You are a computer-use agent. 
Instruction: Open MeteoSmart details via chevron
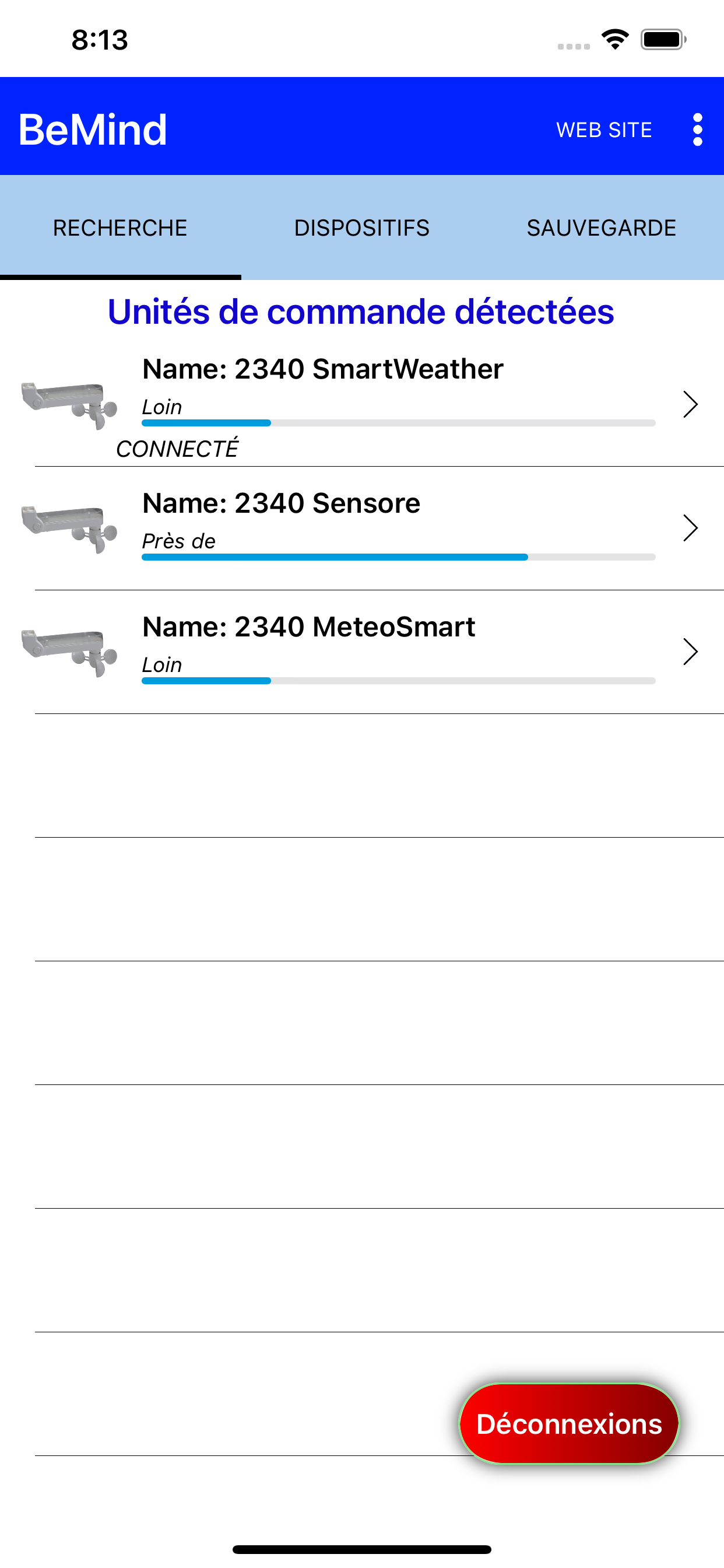690,652
